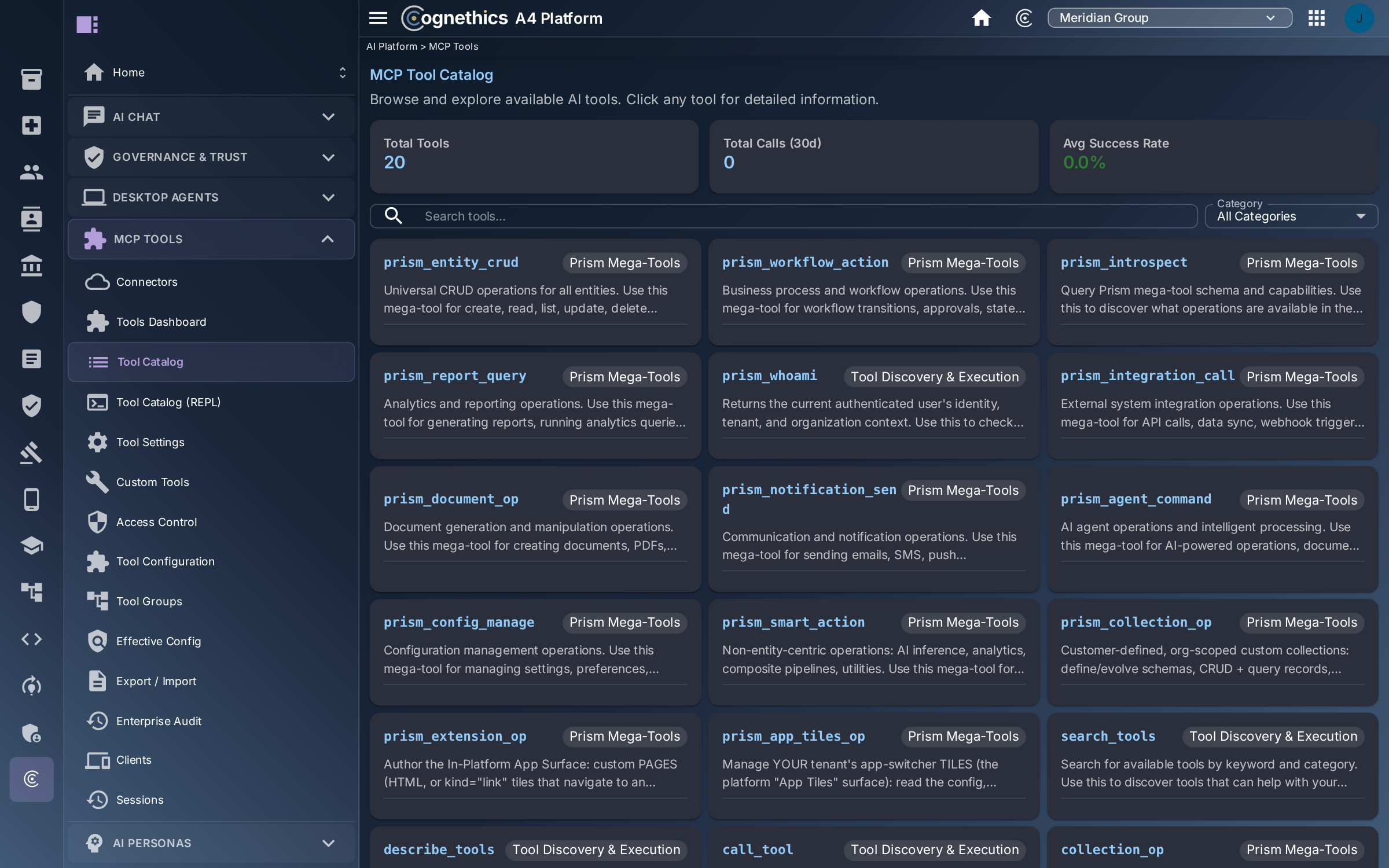Viewport: 1389px width, 868px height.
Task: Open the archive box icon in left rail
Action: pos(31,79)
